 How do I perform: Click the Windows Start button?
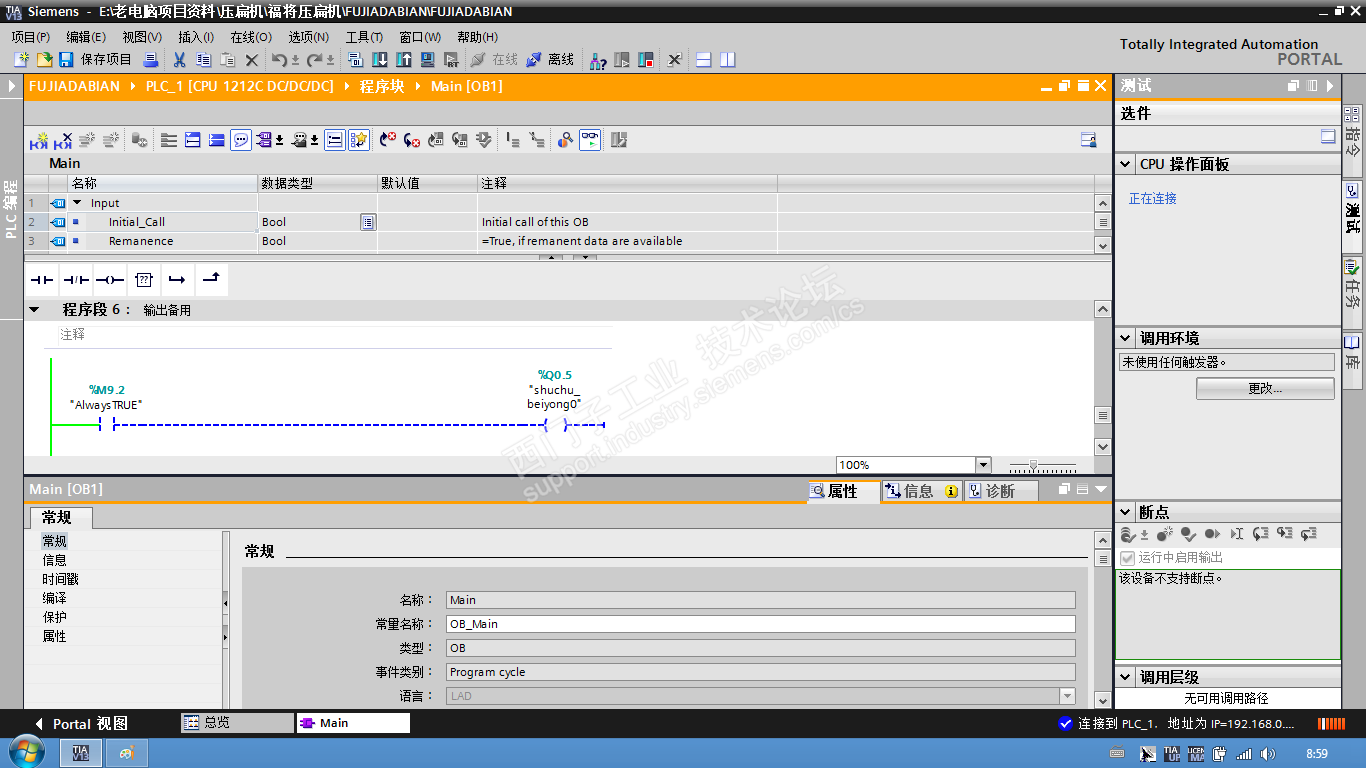tap(25, 752)
